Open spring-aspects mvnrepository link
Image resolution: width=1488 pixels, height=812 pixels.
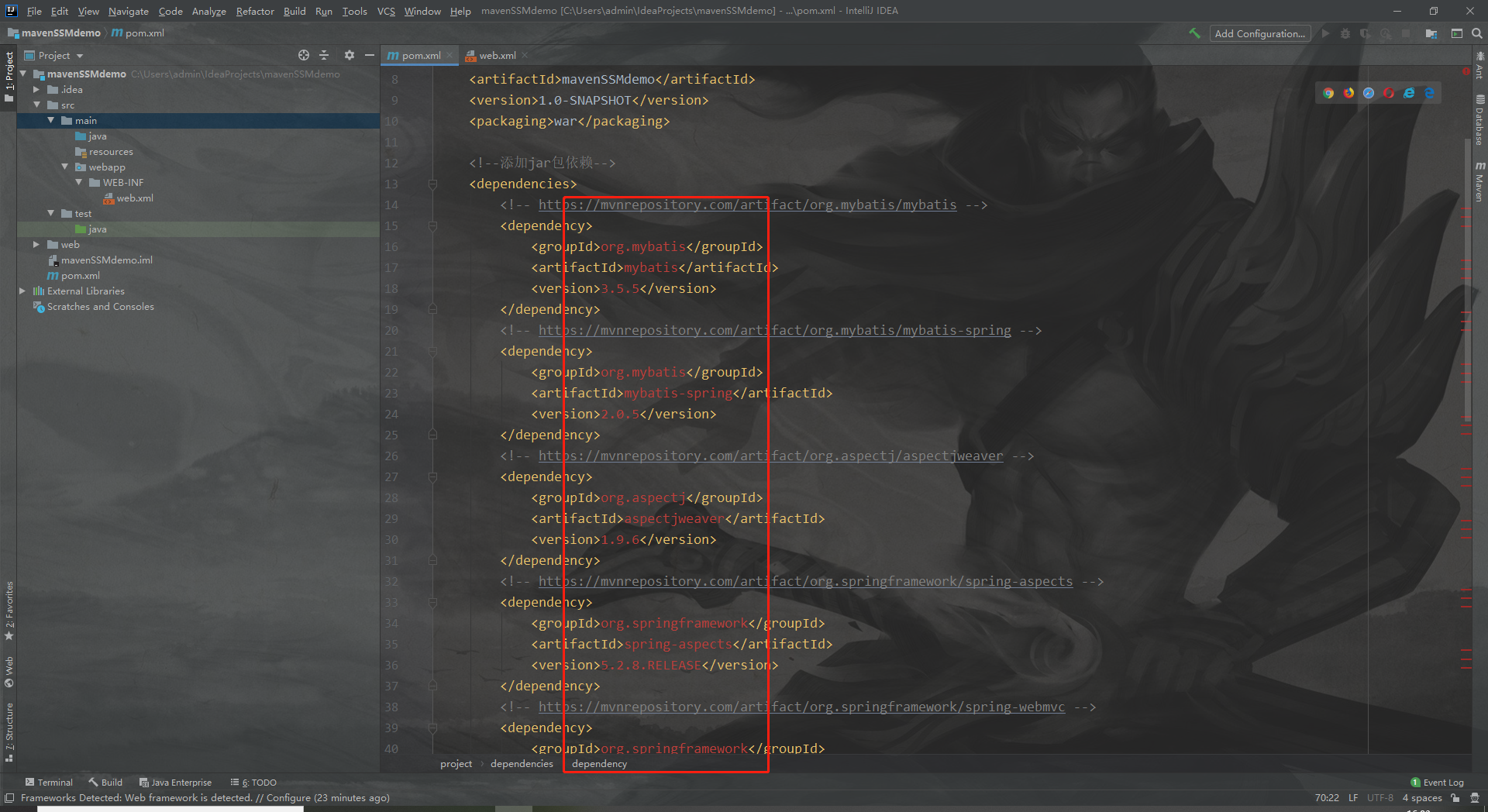coord(805,581)
